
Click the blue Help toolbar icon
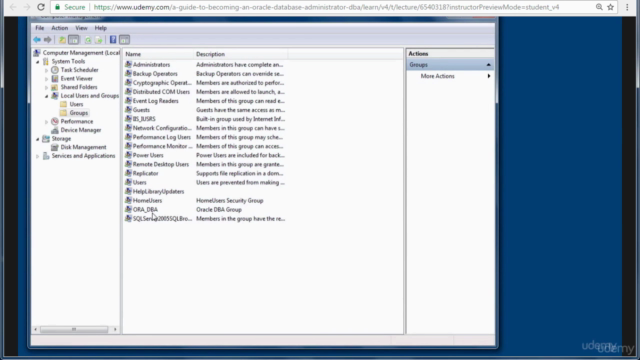coord(113,40)
